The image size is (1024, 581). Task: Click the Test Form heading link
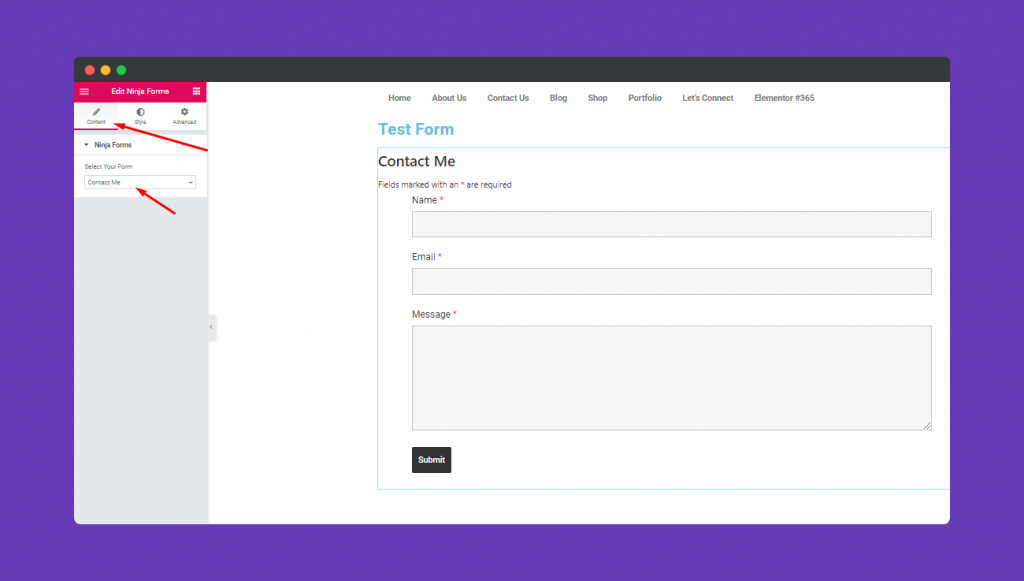click(416, 129)
